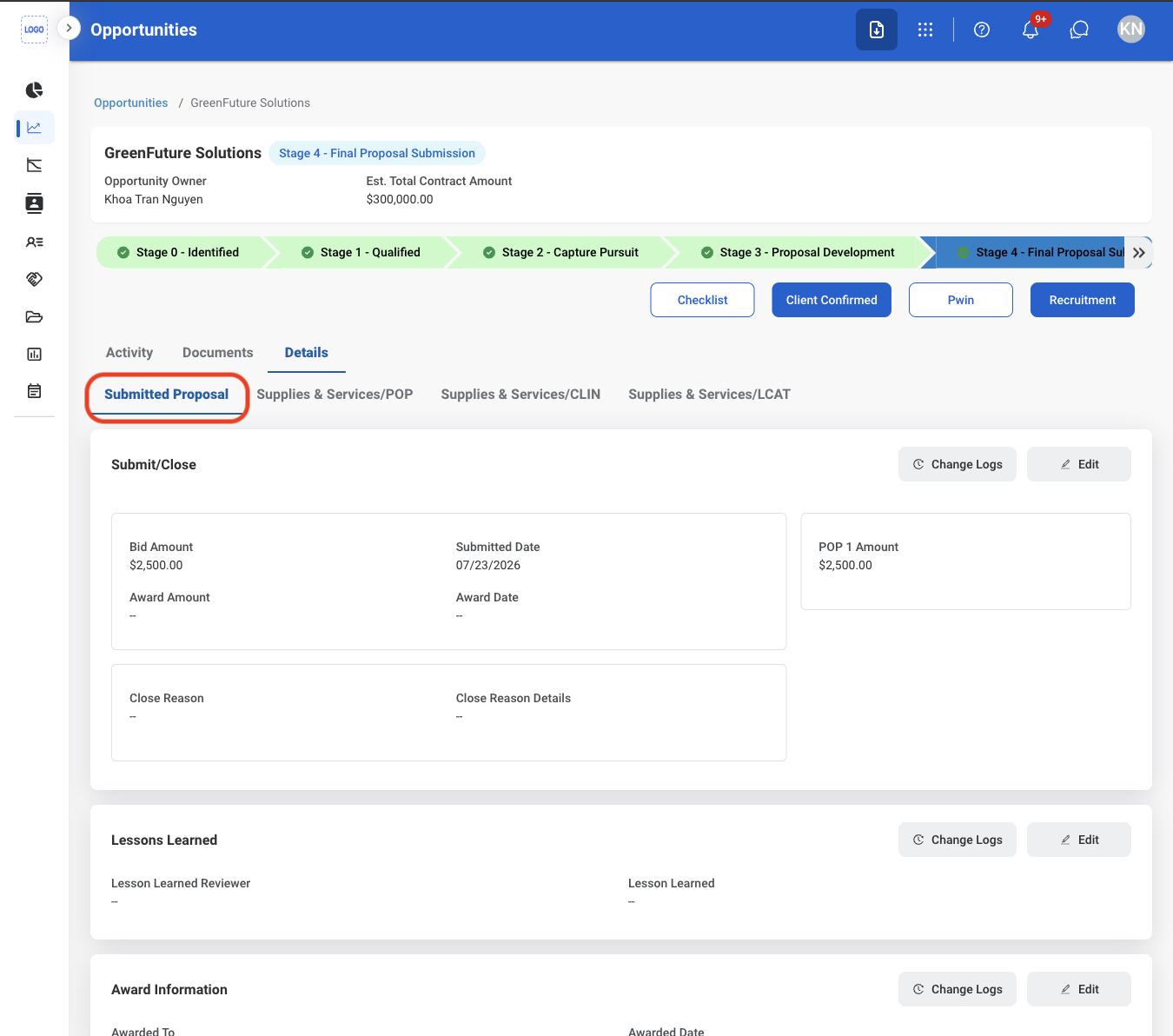Edit the Award Information section
1173x1036 pixels.
(1079, 989)
